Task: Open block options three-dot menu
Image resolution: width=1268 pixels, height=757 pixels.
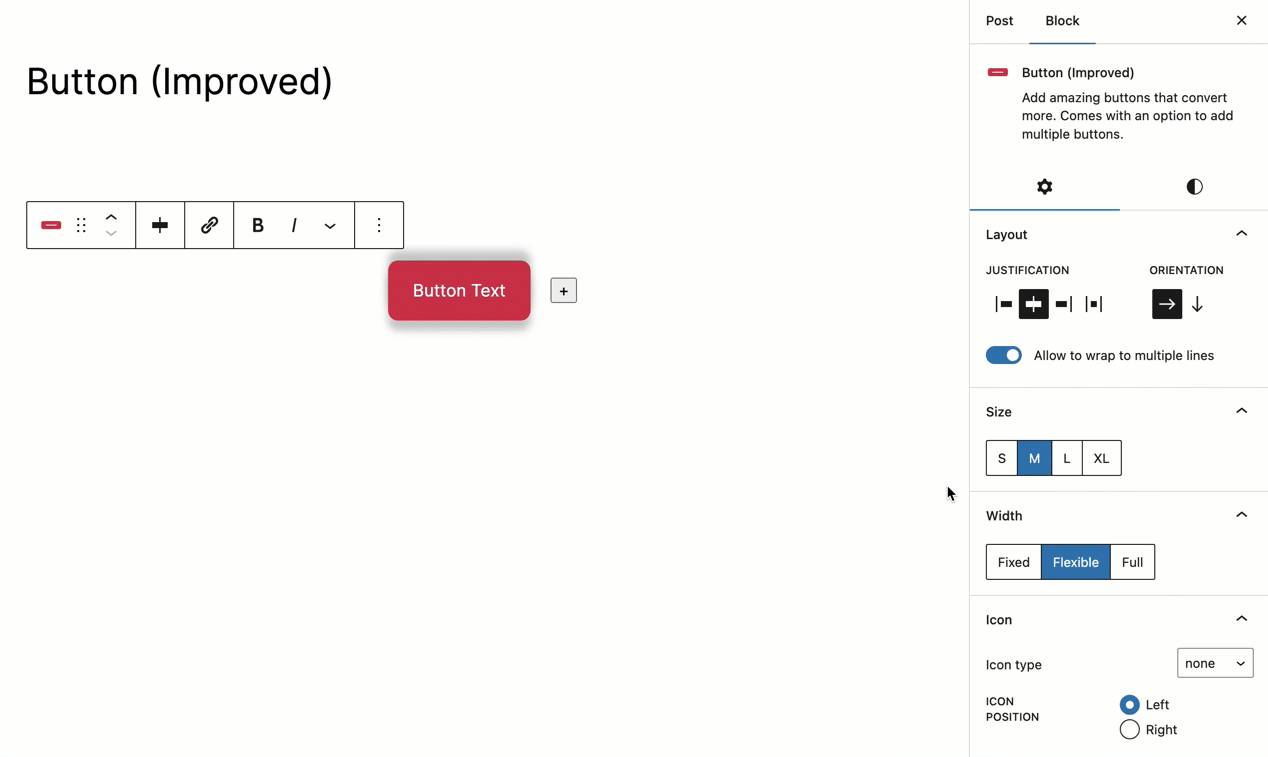Action: click(x=379, y=225)
